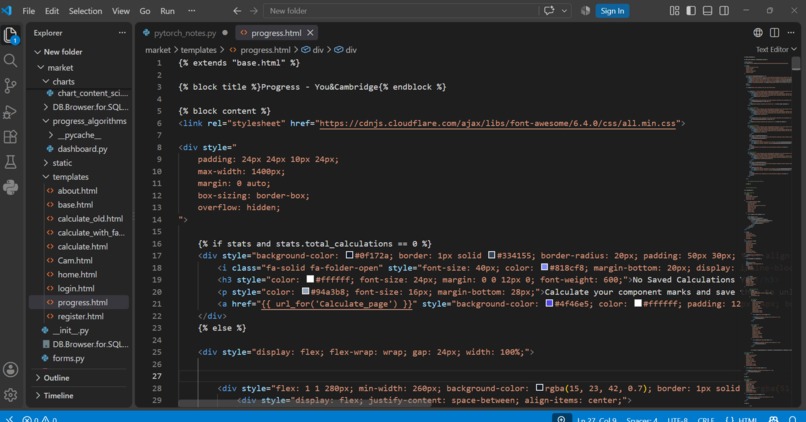Open the Explorer view in activity bar
This screenshot has height=422, width=806.
tap(10, 35)
